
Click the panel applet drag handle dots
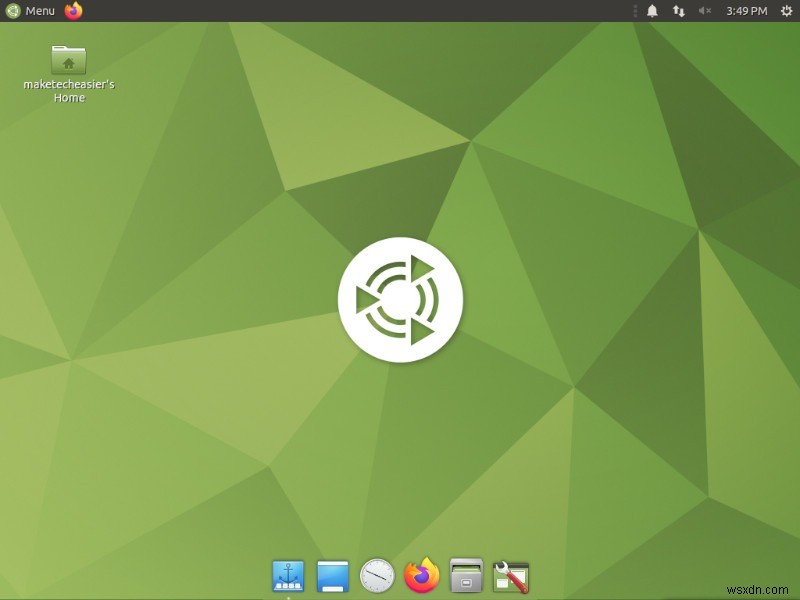pos(635,11)
